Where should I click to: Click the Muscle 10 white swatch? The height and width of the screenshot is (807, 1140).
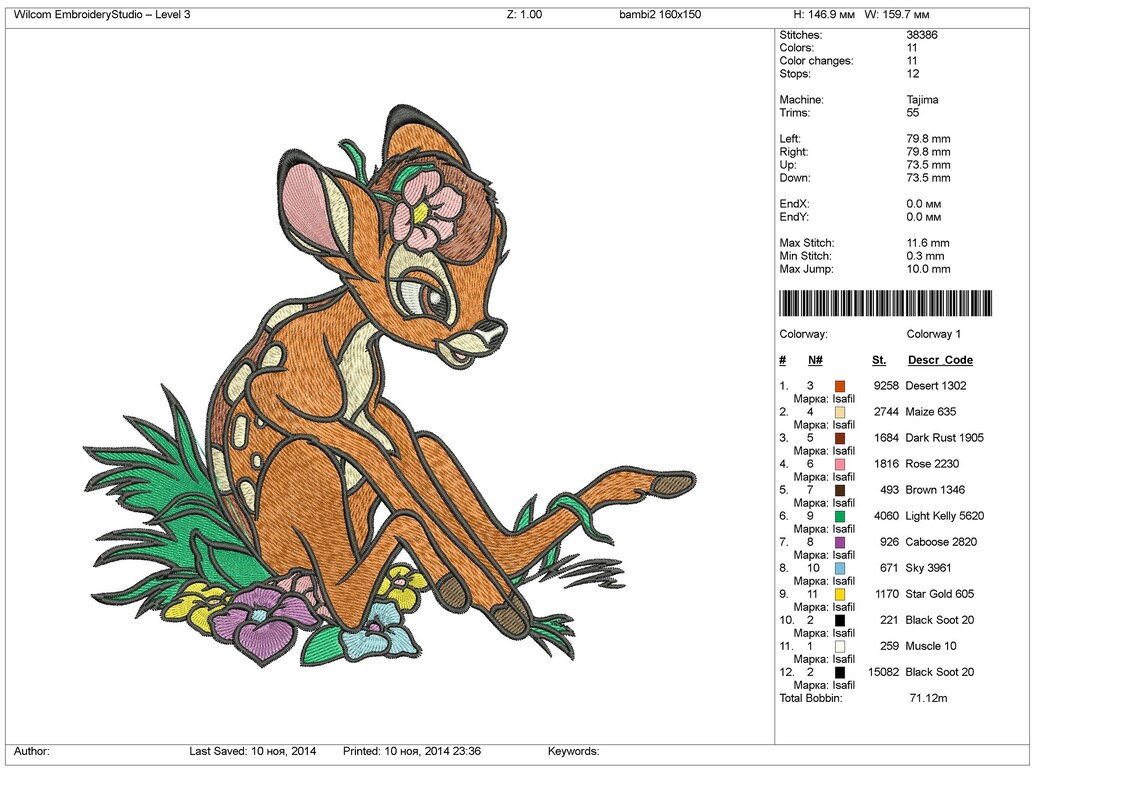[x=840, y=645]
